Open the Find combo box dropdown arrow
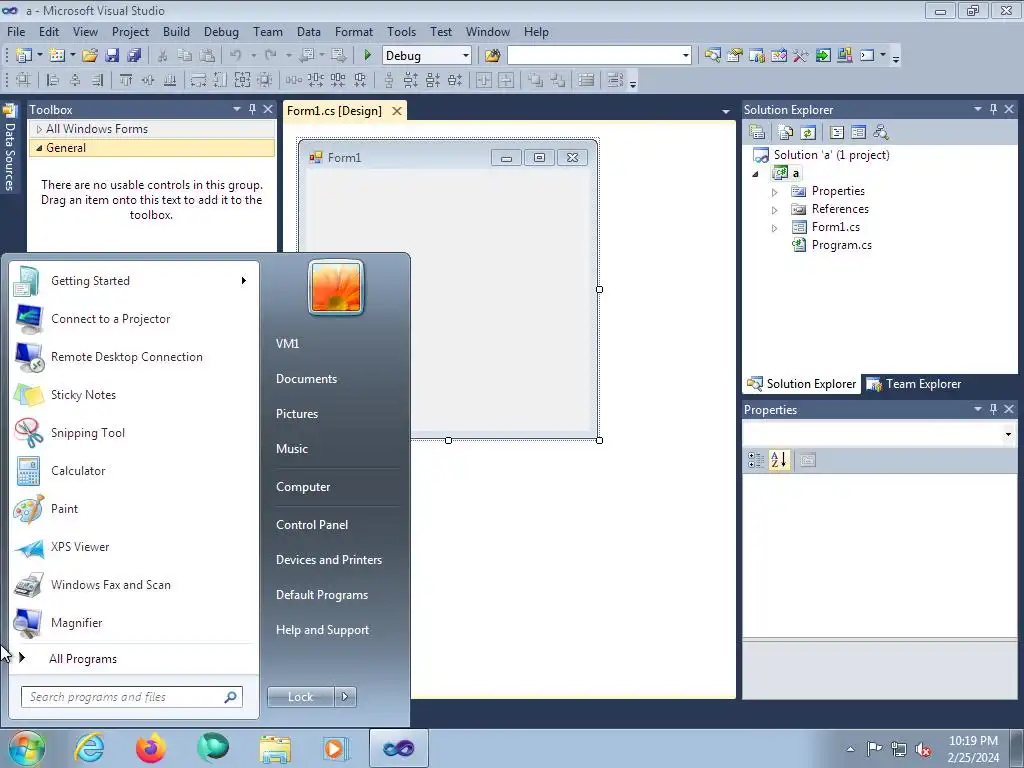The width and height of the screenshot is (1024, 768). pos(685,56)
